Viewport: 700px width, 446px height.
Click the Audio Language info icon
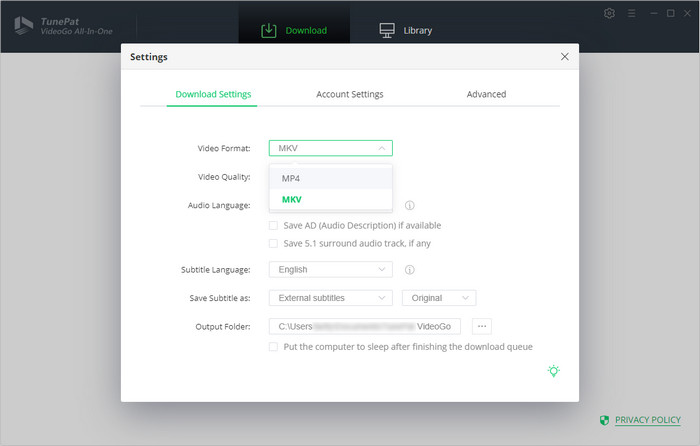click(409, 205)
